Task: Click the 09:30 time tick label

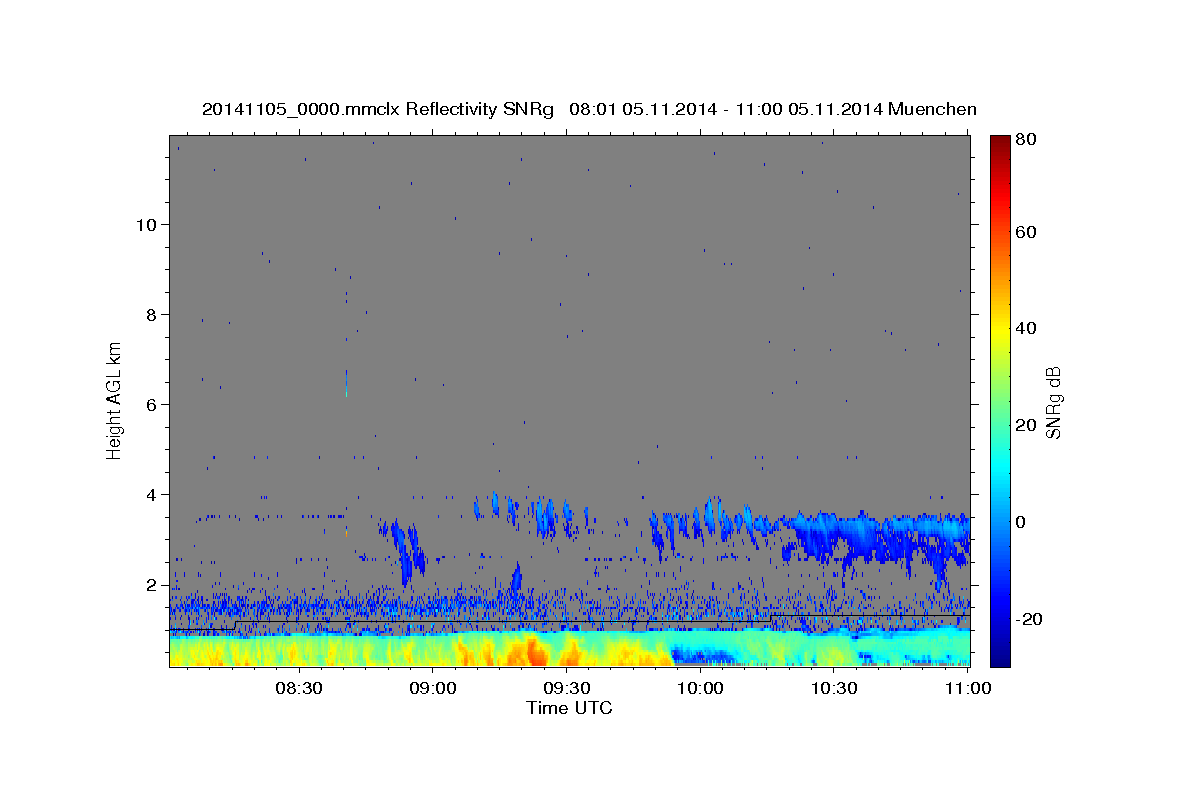Action: (566, 688)
